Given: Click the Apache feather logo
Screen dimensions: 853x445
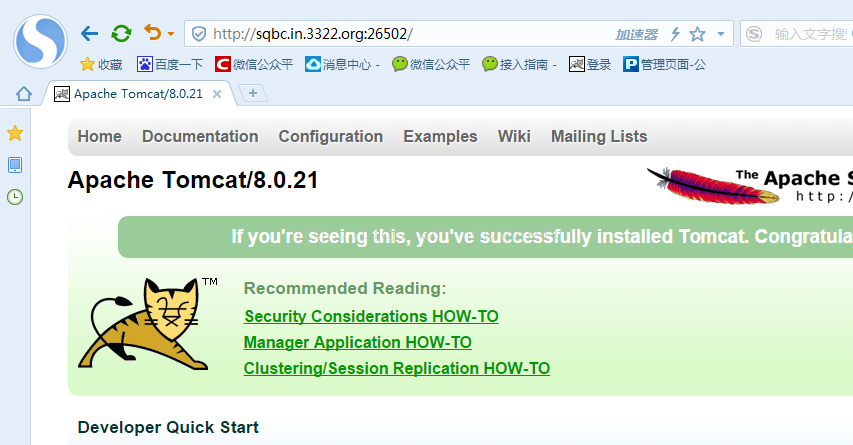Looking at the screenshot, I should (x=750, y=186).
